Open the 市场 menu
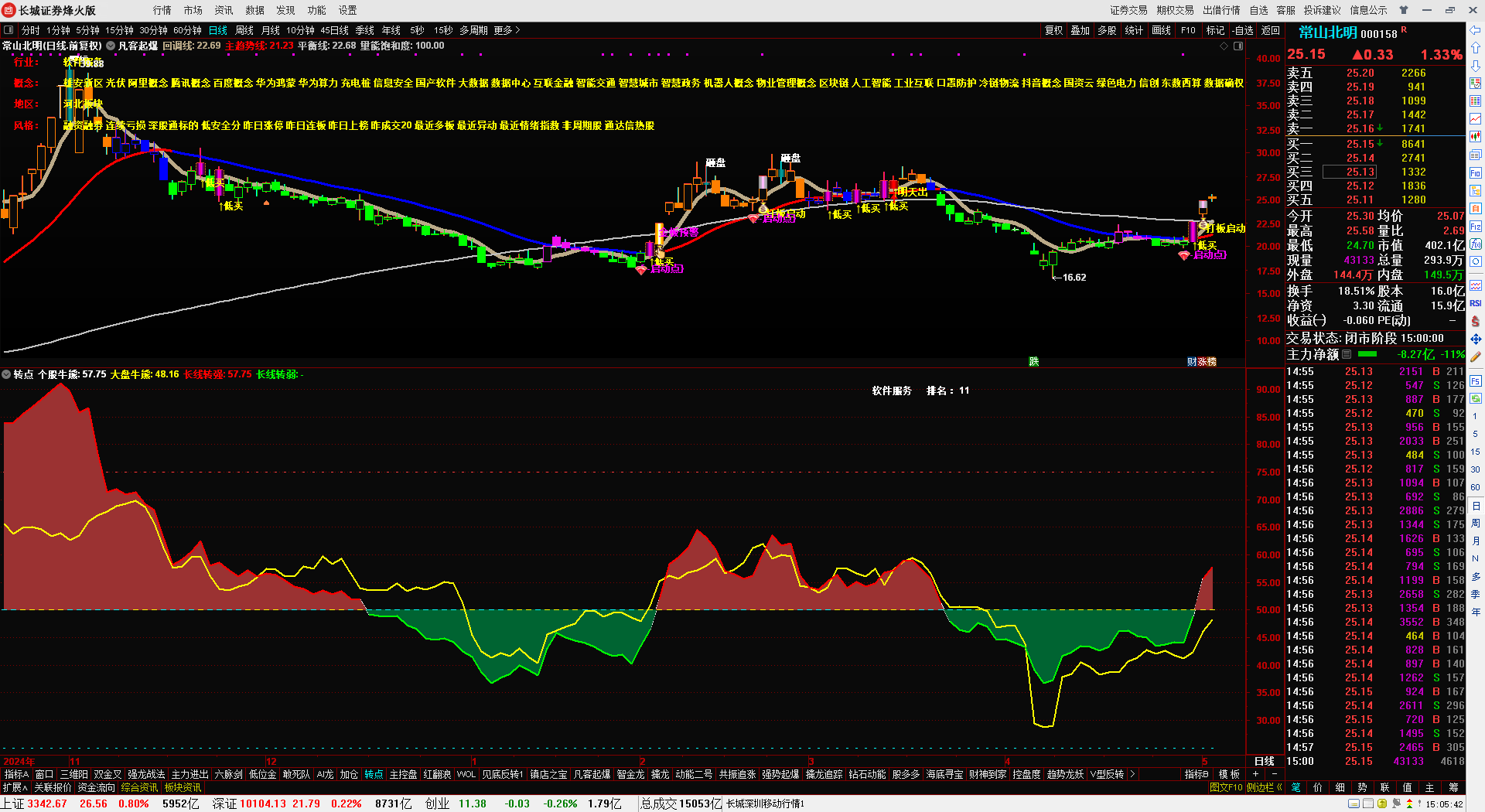The image size is (1485, 812). pyautogui.click(x=193, y=10)
